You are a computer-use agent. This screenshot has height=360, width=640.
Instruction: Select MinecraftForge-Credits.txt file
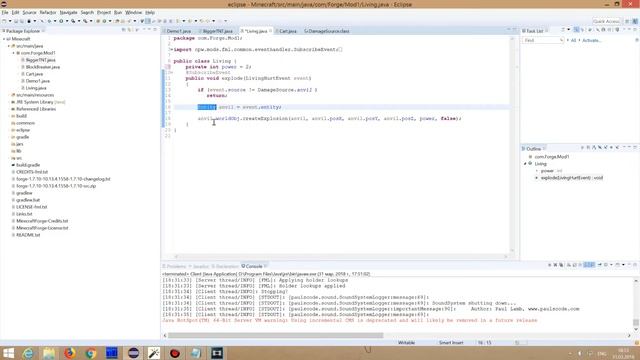(42, 221)
